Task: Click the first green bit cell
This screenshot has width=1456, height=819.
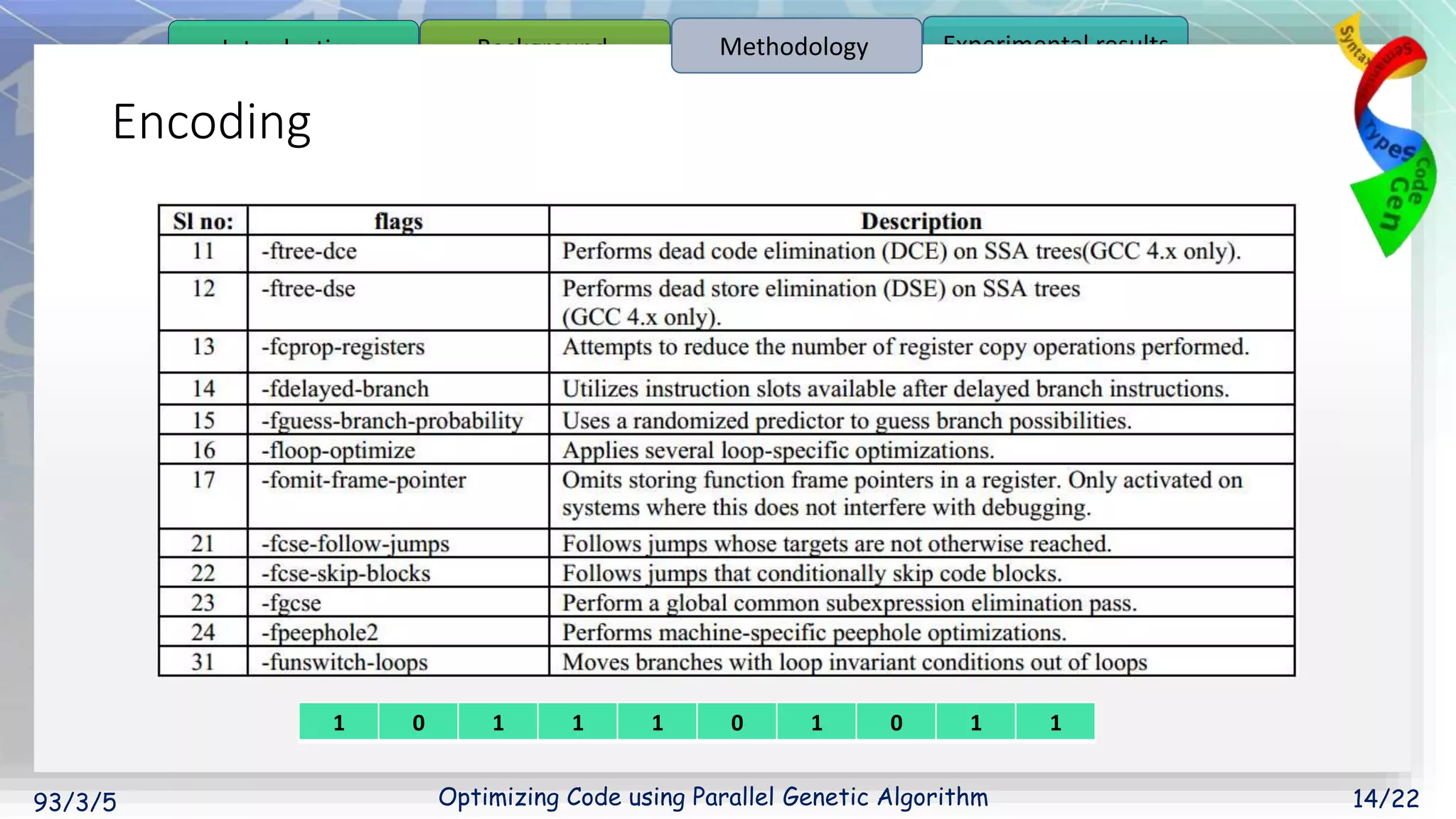Action: [x=339, y=722]
